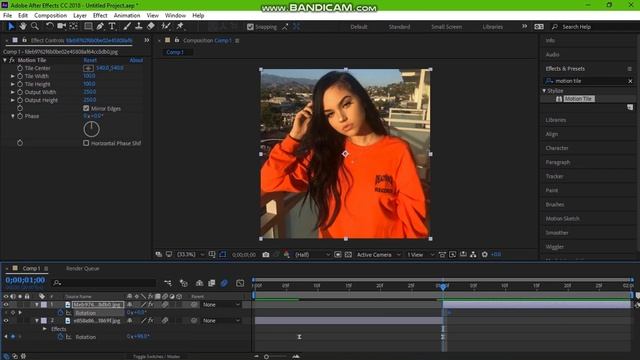Select the Pan Behind anchor point tool
The height and width of the screenshot is (360, 640).
(73, 27)
